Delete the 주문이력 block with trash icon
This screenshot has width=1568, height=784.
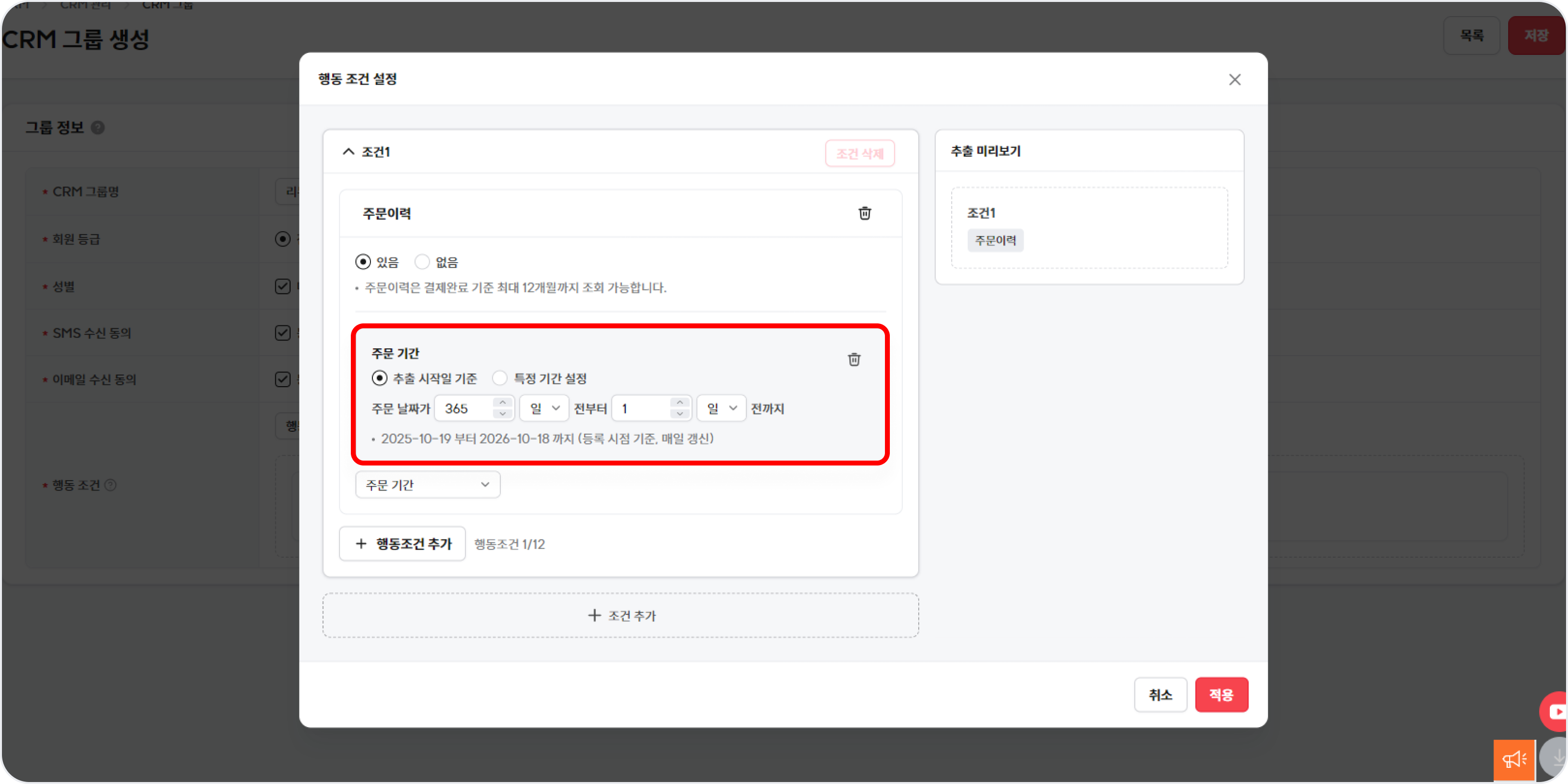[864, 213]
